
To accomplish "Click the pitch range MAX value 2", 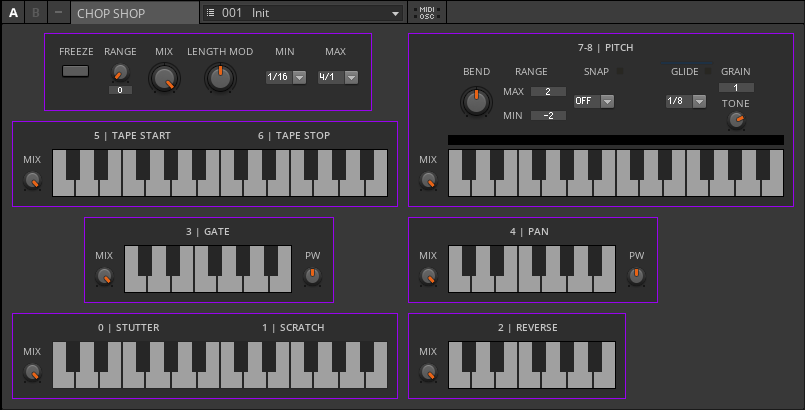I will click(548, 91).
